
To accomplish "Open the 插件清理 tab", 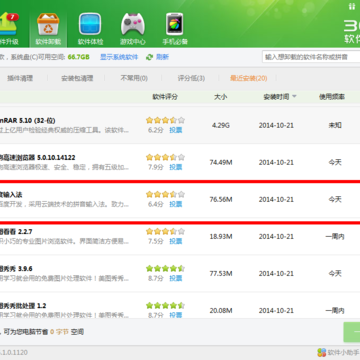I will click(x=20, y=78).
